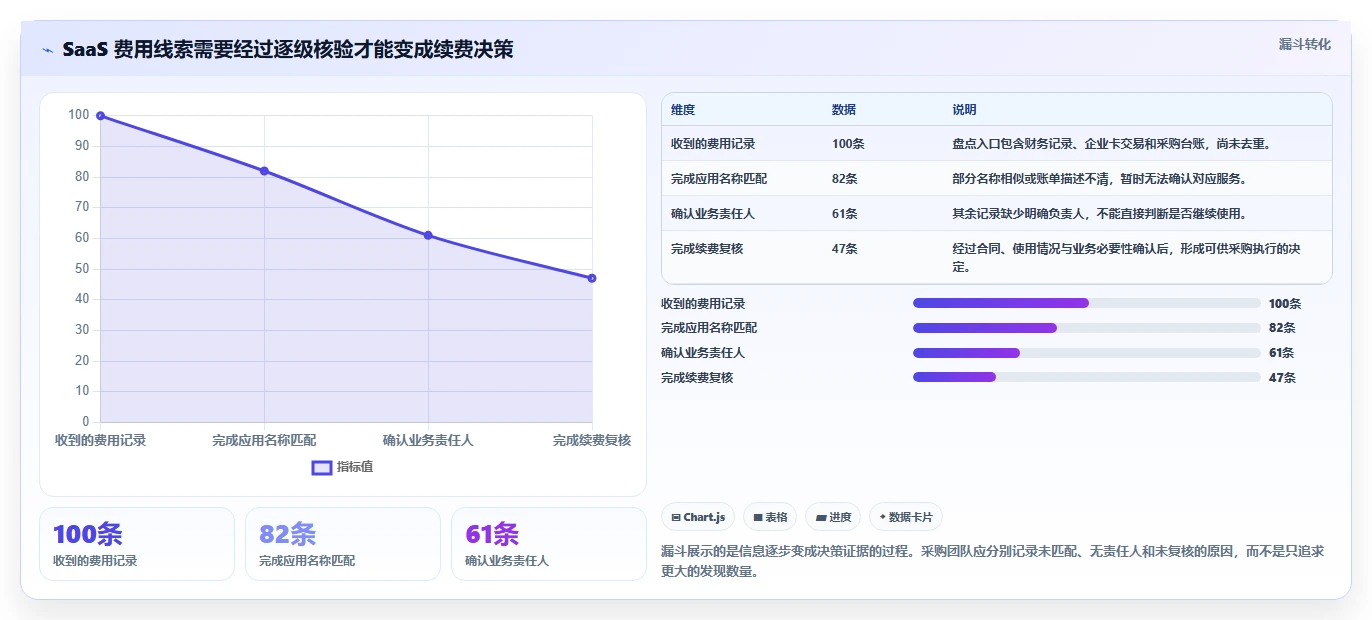
Task: Open the Chart.js chip
Action: coord(698,517)
